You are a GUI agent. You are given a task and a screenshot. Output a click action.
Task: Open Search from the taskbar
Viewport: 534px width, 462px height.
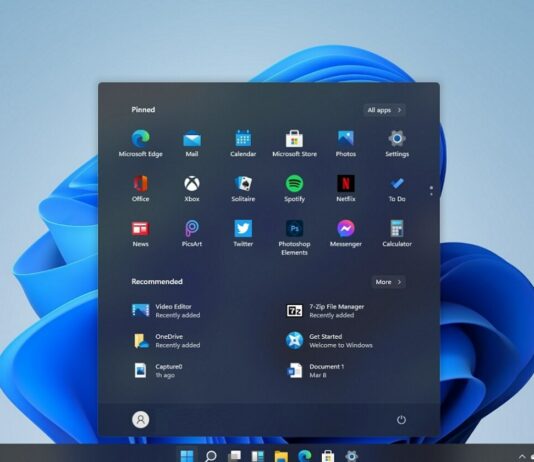[210, 456]
